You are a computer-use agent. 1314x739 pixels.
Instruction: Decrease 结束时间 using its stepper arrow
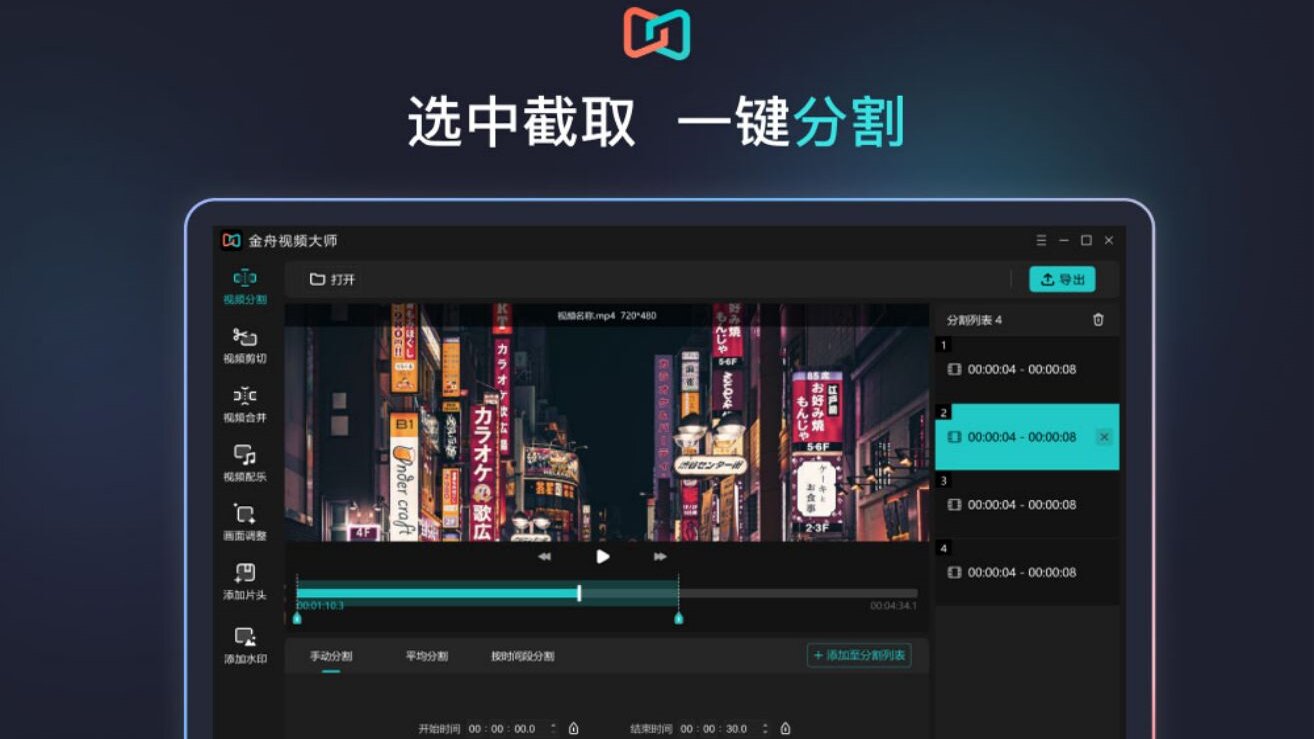(763, 731)
